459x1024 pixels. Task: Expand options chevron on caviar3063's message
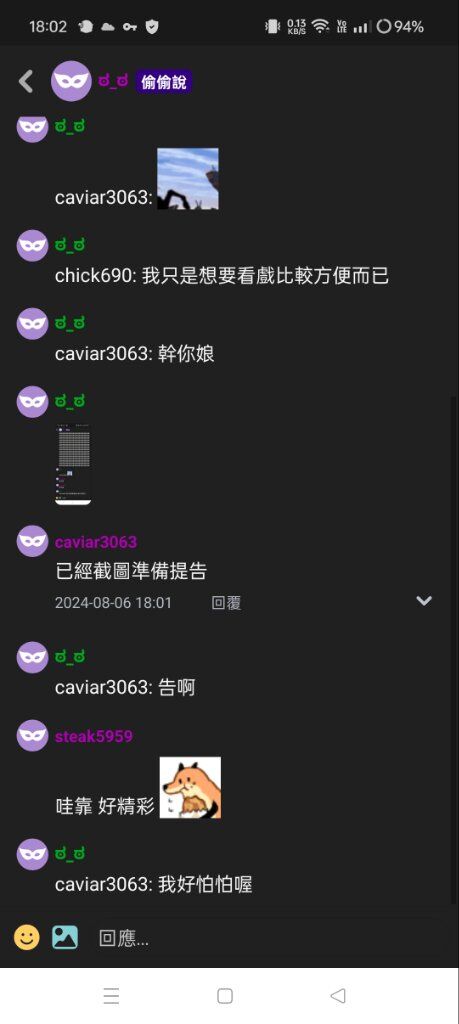(424, 600)
